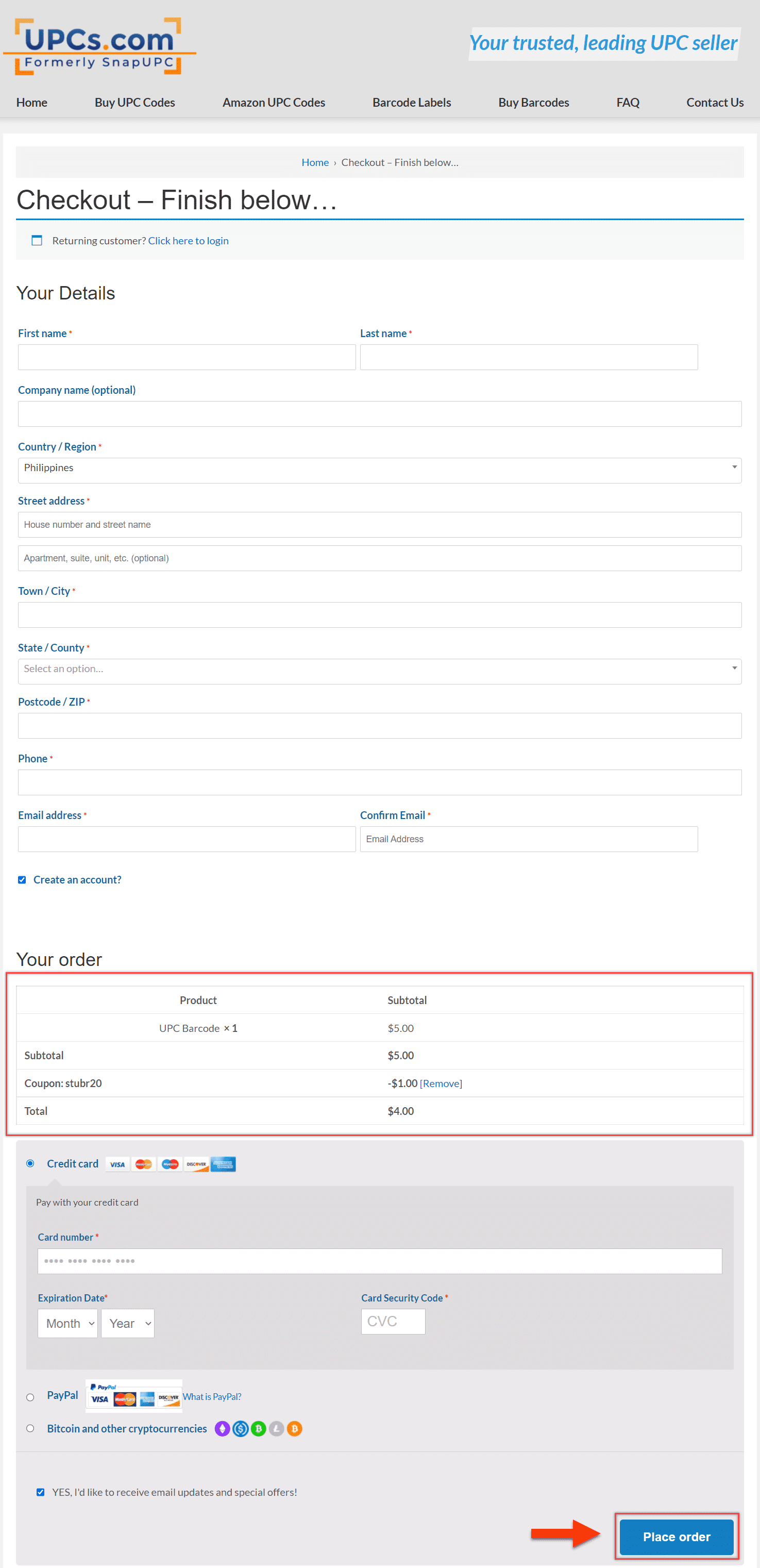This screenshot has width=760, height=1568.
Task: Click the orange Bitcoin icon
Action: click(x=295, y=1429)
